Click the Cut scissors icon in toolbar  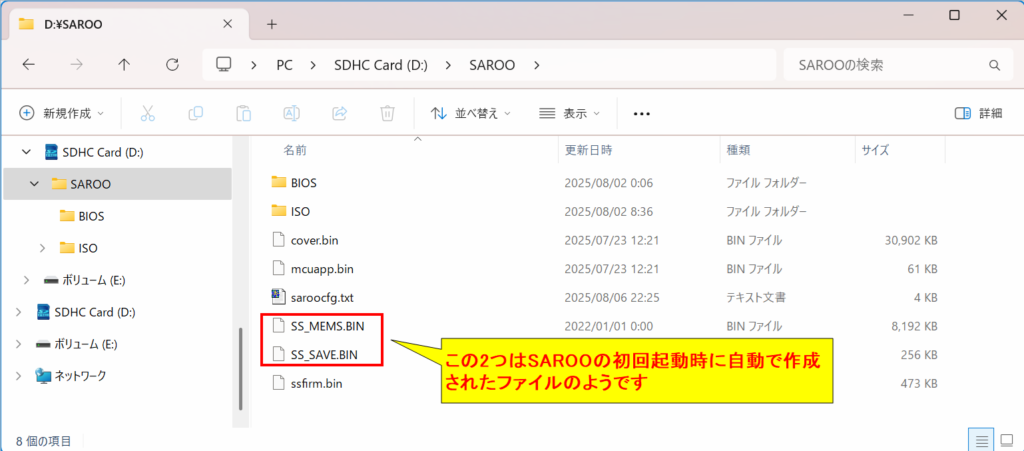[x=147, y=113]
